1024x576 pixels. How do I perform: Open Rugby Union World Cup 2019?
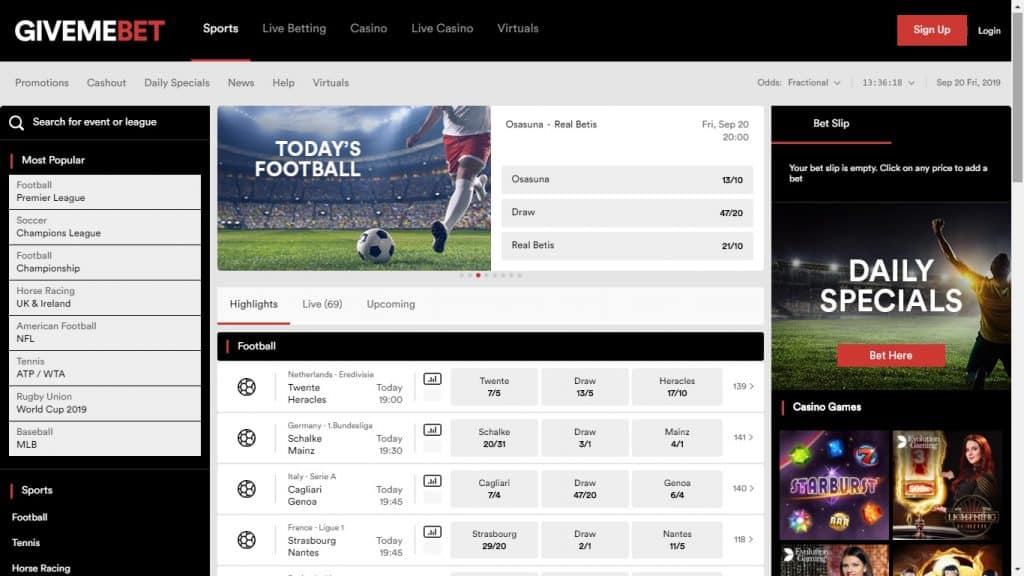(x=105, y=404)
